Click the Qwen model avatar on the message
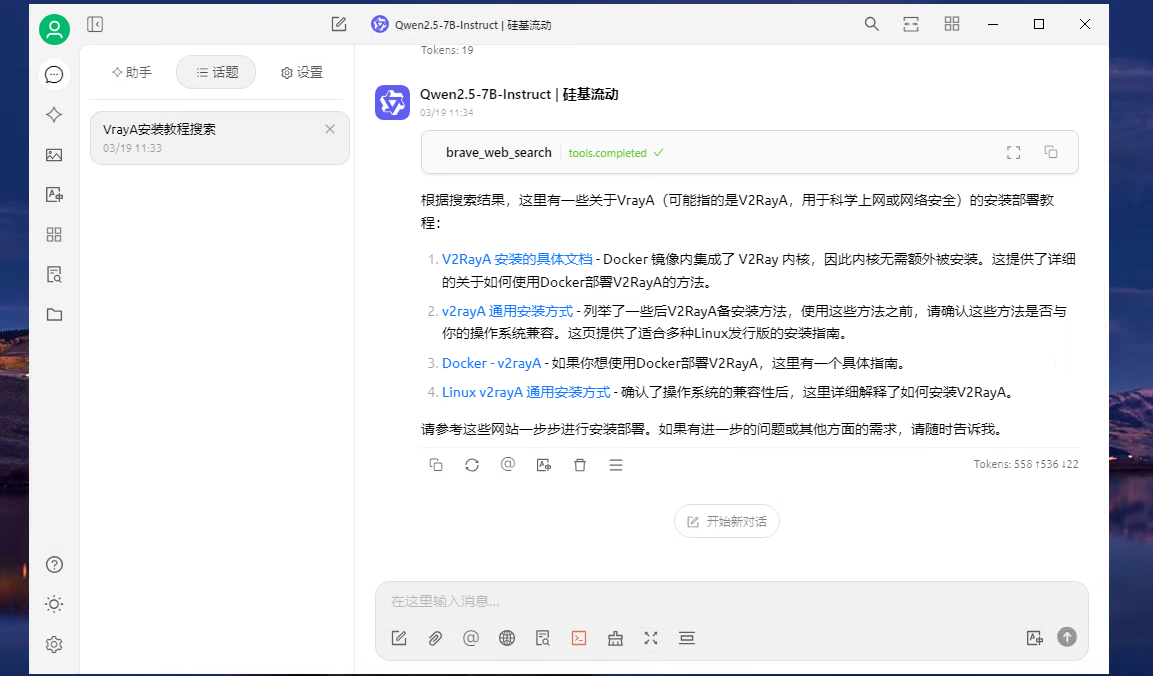 point(393,102)
